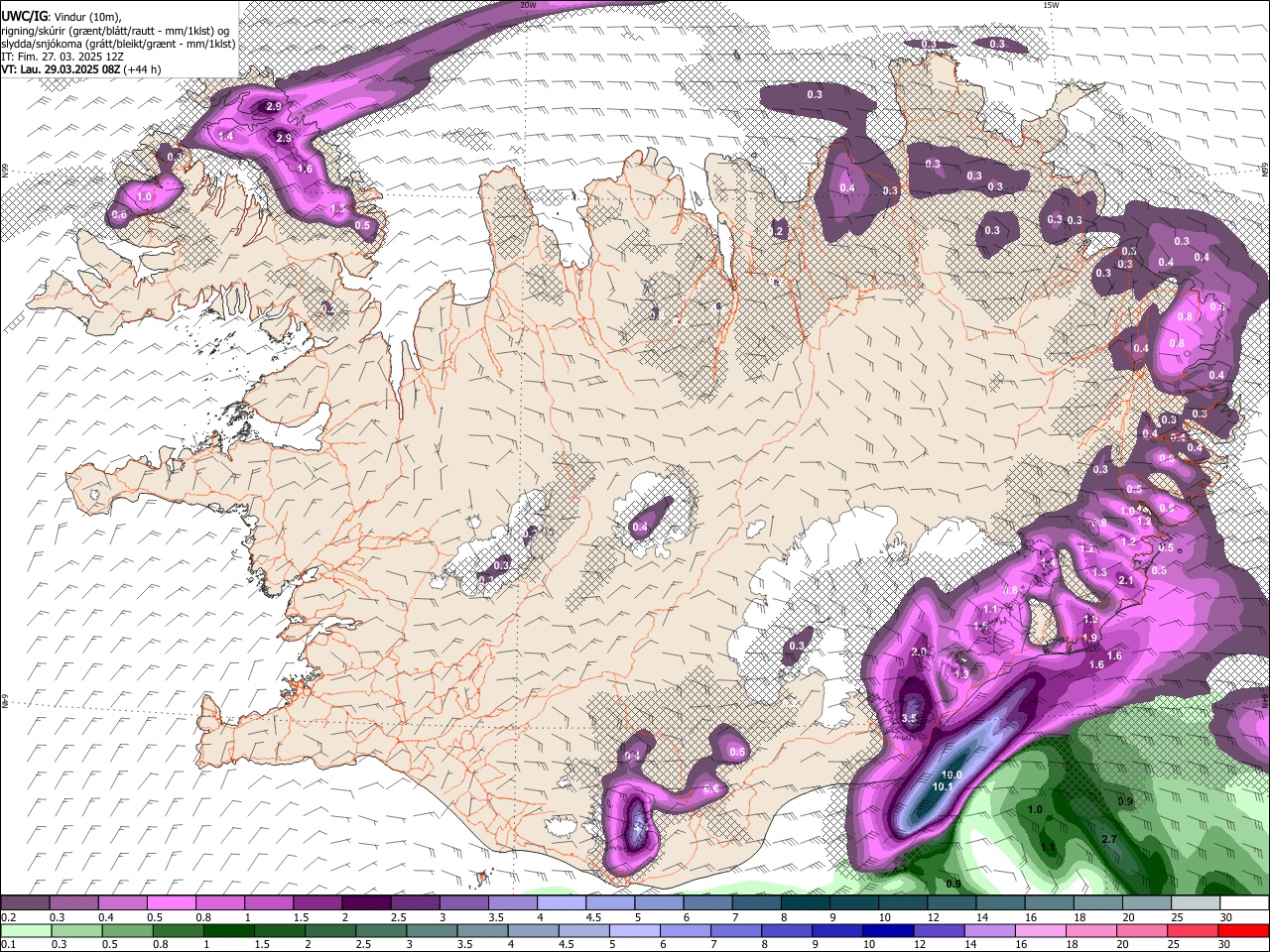Click the 2.7 value in the green rain area

click(x=1109, y=839)
